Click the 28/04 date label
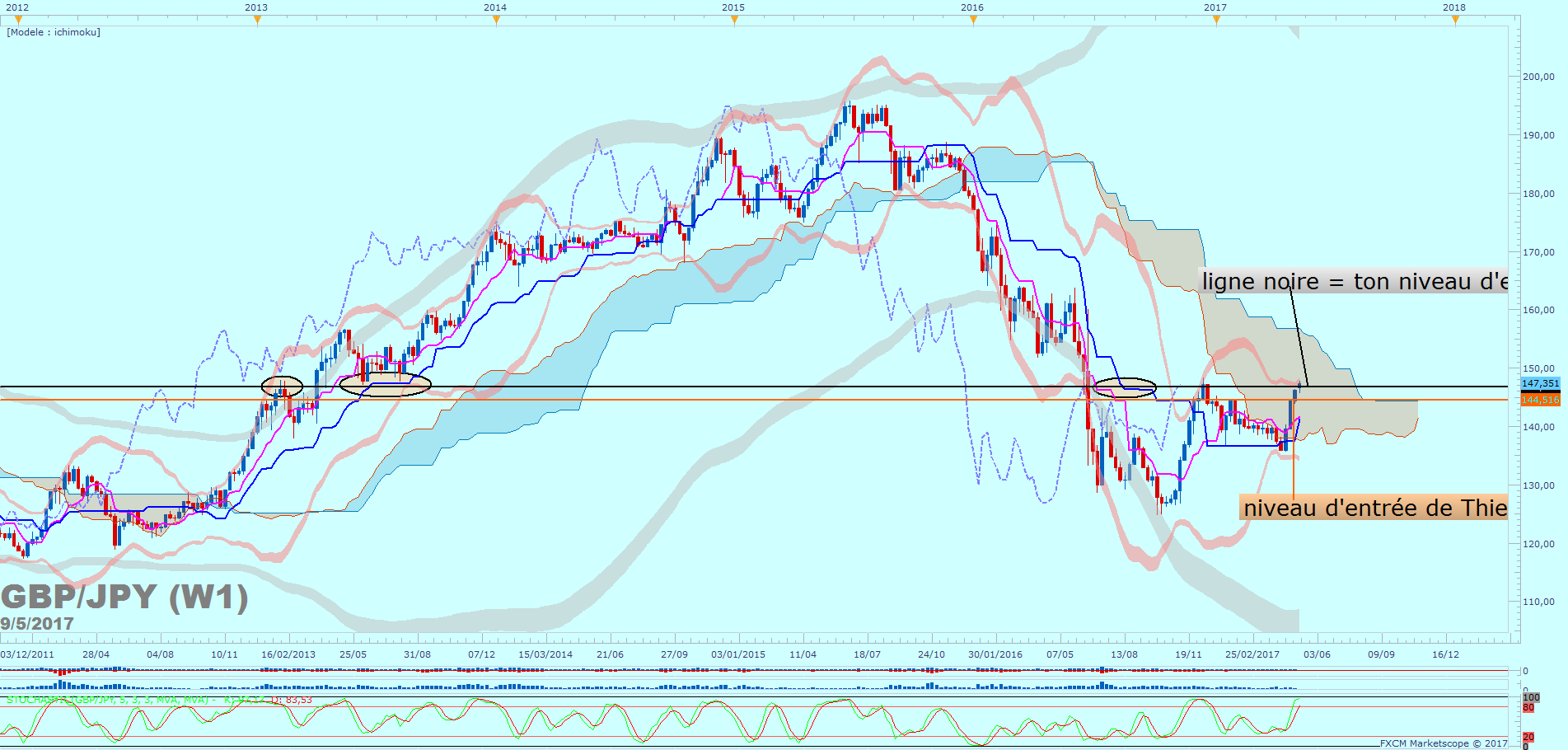 (96, 654)
